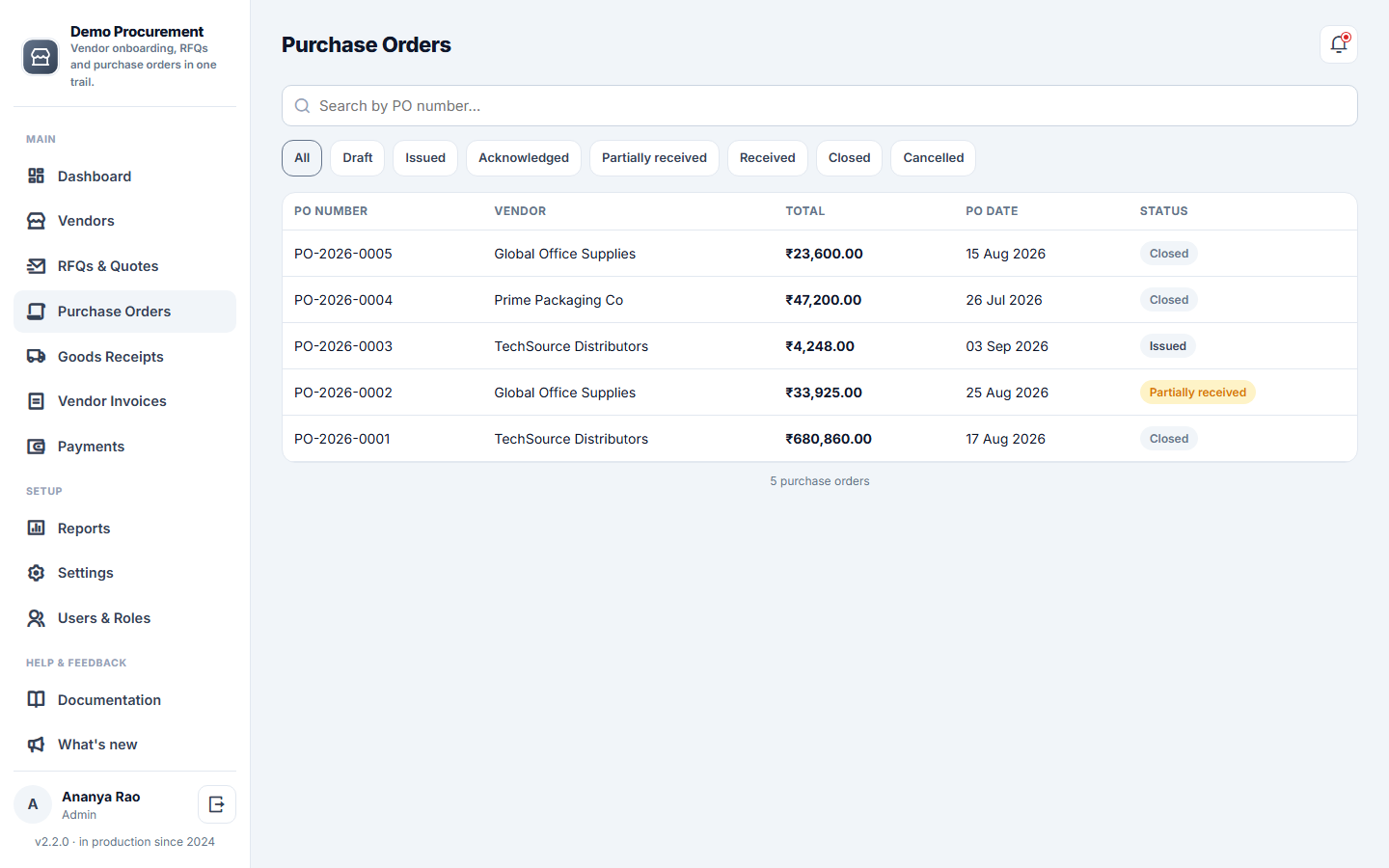Show Closed orders filter
The image size is (1389, 868).
click(x=849, y=158)
